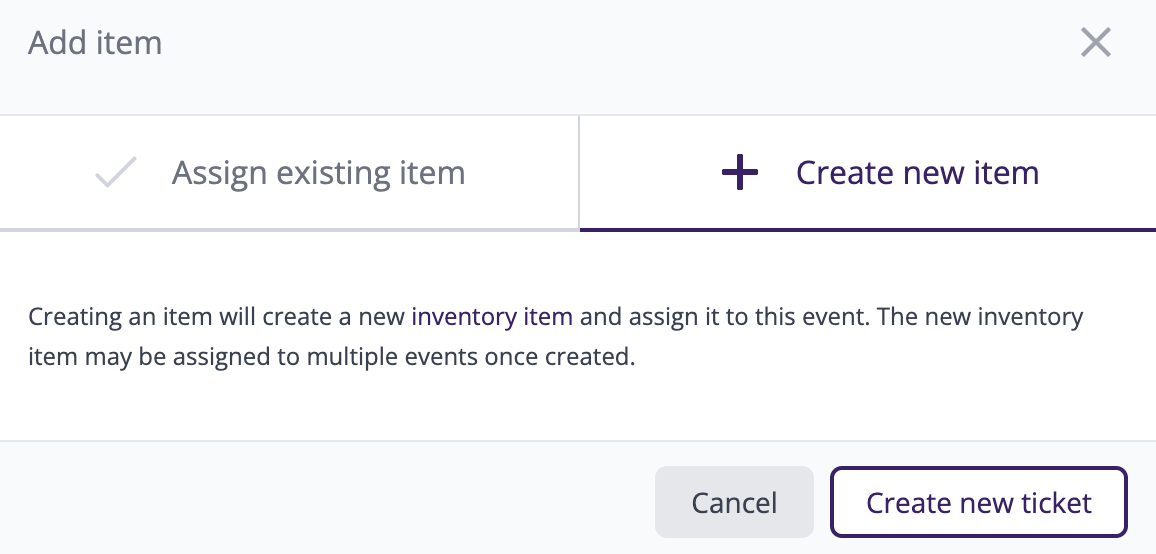1156x554 pixels.
Task: Click the empty header area beside Add item
Action: [x=600, y=43]
